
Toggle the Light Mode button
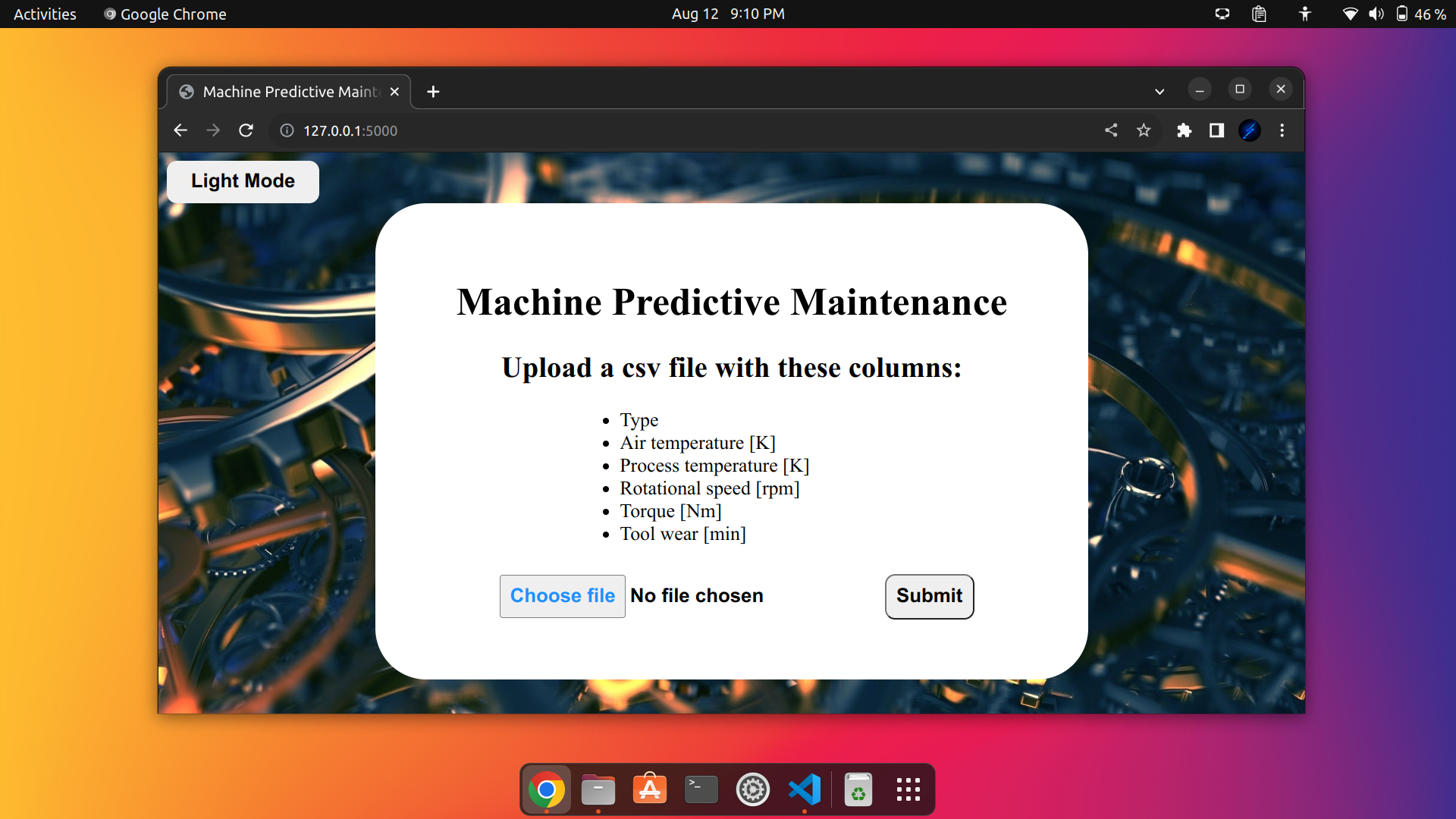pos(243,181)
